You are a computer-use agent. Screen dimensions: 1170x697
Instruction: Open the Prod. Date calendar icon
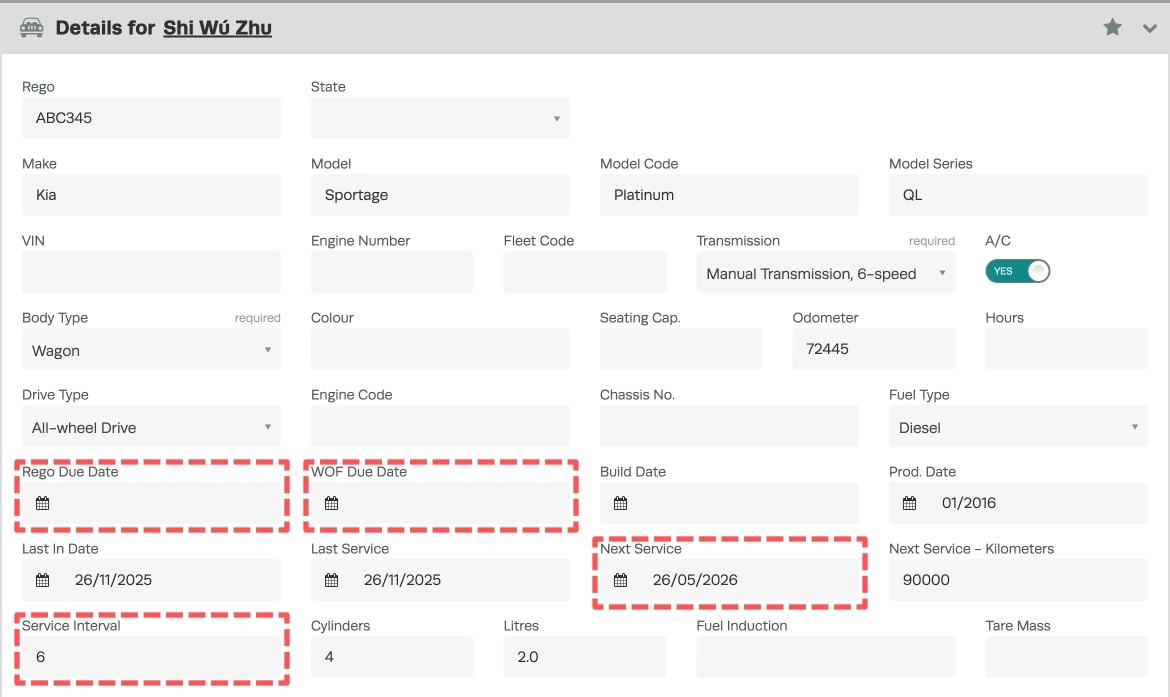[909, 504]
